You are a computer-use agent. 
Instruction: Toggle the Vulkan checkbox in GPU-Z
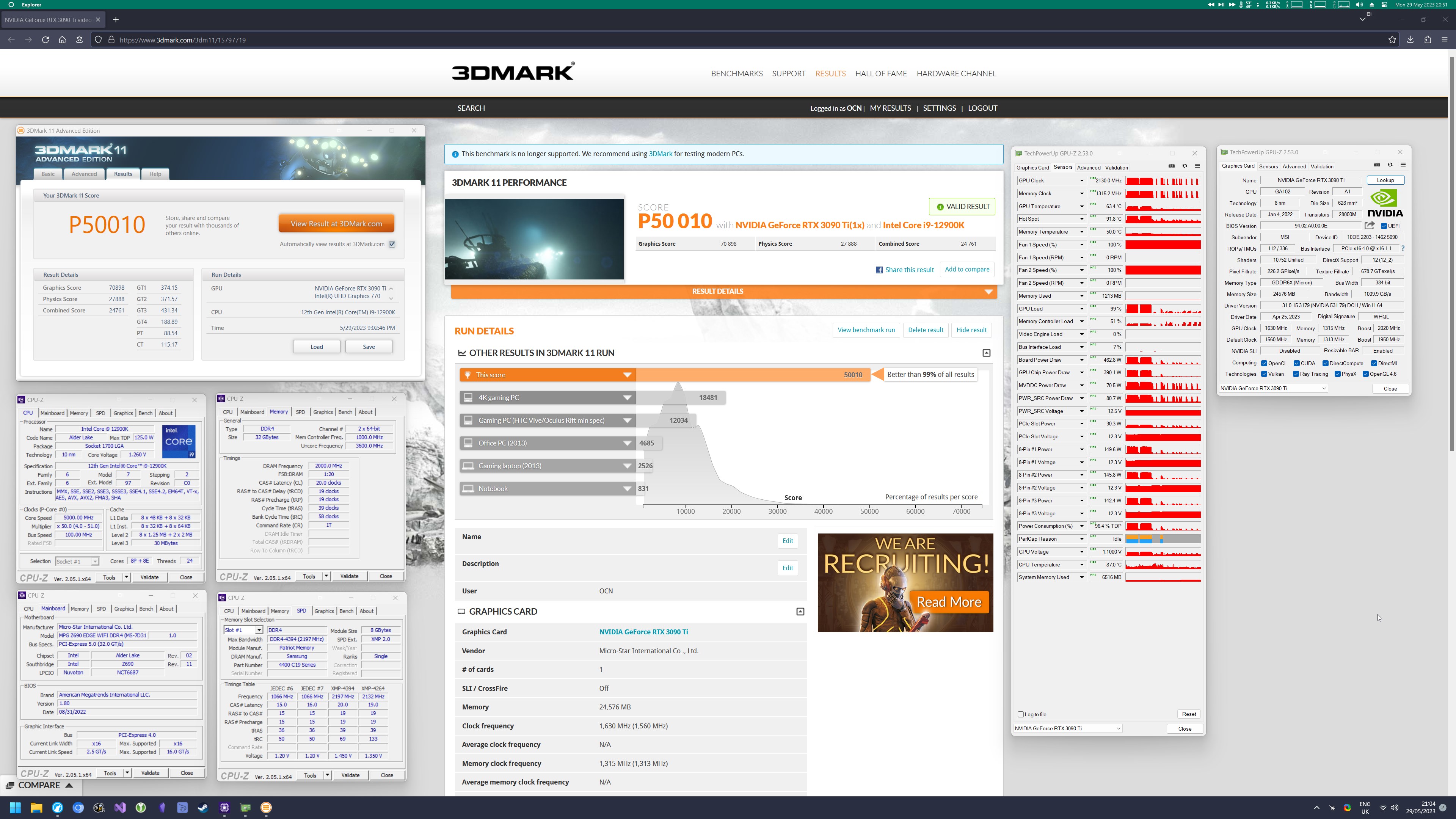1264,374
